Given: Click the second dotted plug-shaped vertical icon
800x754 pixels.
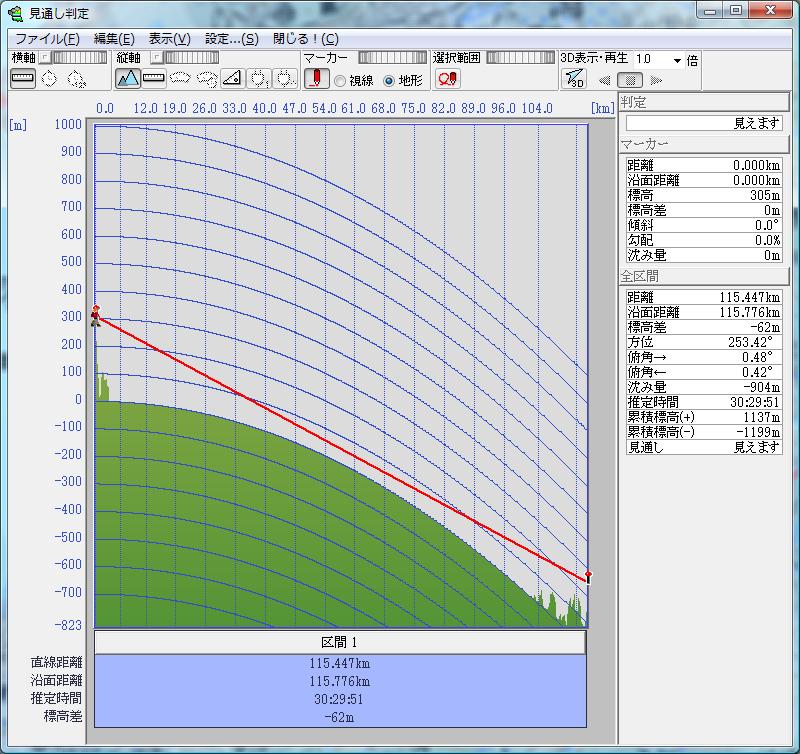Looking at the screenshot, I should pyautogui.click(x=285, y=79).
